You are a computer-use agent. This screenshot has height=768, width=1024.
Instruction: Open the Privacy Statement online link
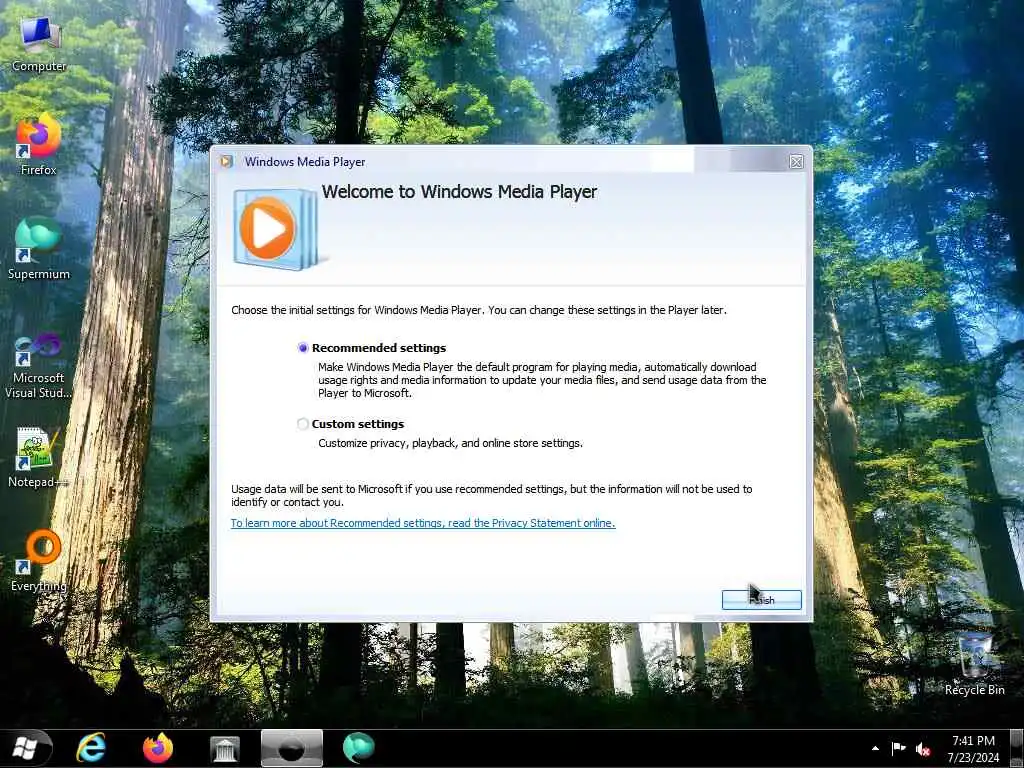pyautogui.click(x=423, y=523)
